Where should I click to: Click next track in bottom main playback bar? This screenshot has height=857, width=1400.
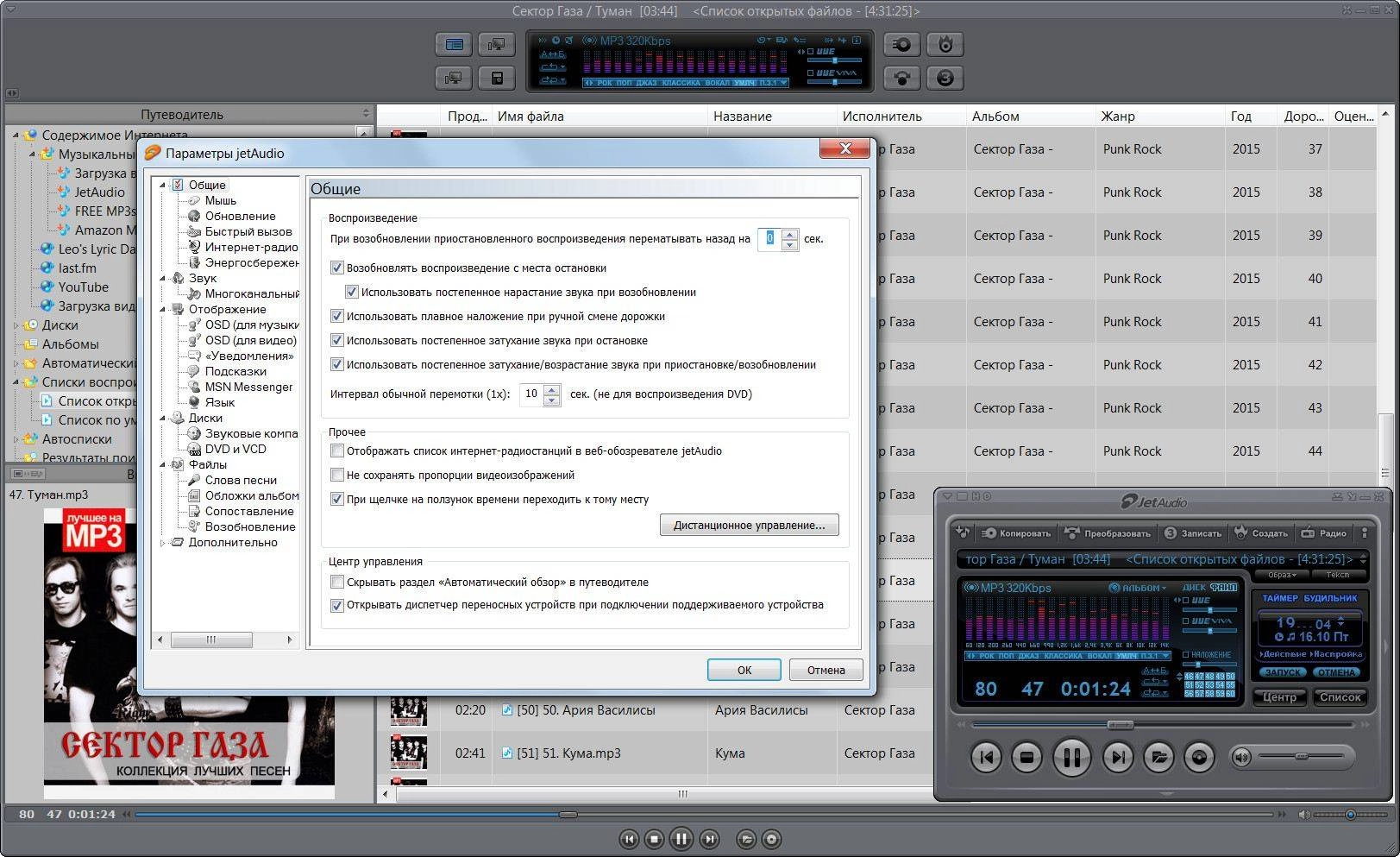tap(709, 839)
